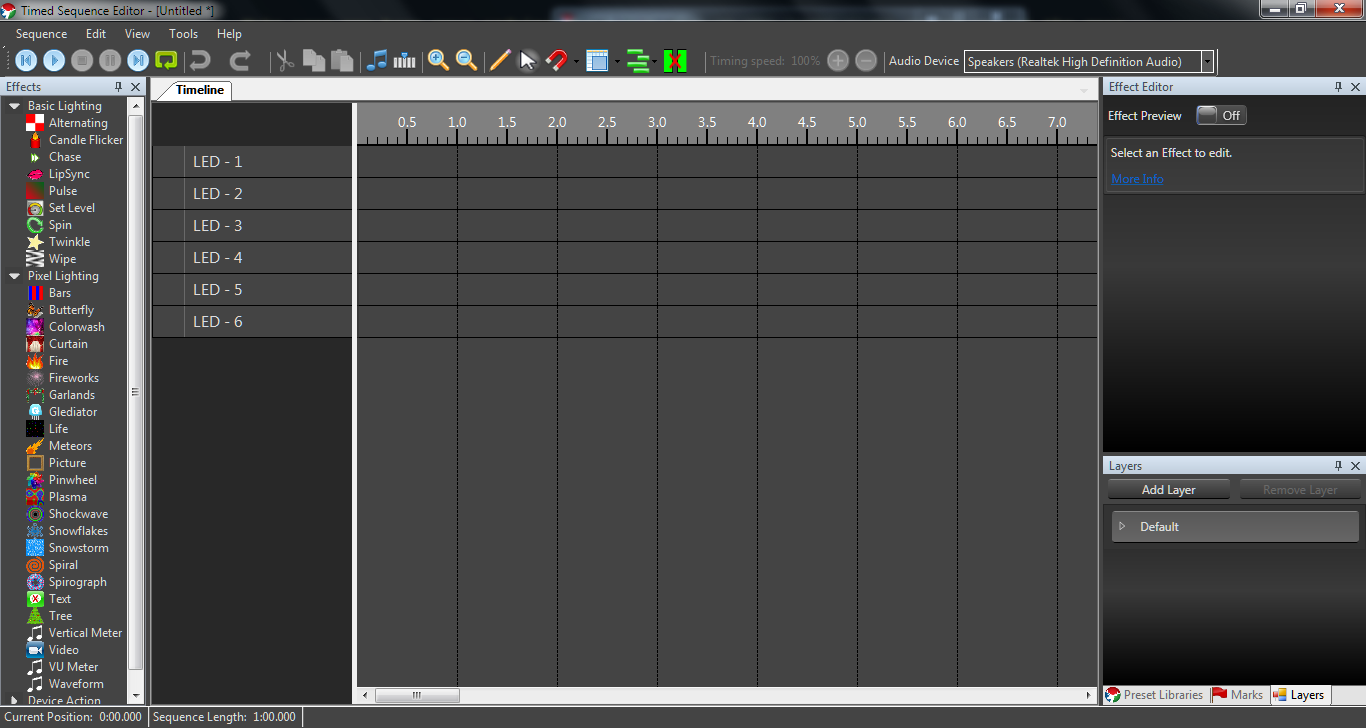Expand the Default layer entry
This screenshot has width=1366, height=728.
click(x=1122, y=526)
